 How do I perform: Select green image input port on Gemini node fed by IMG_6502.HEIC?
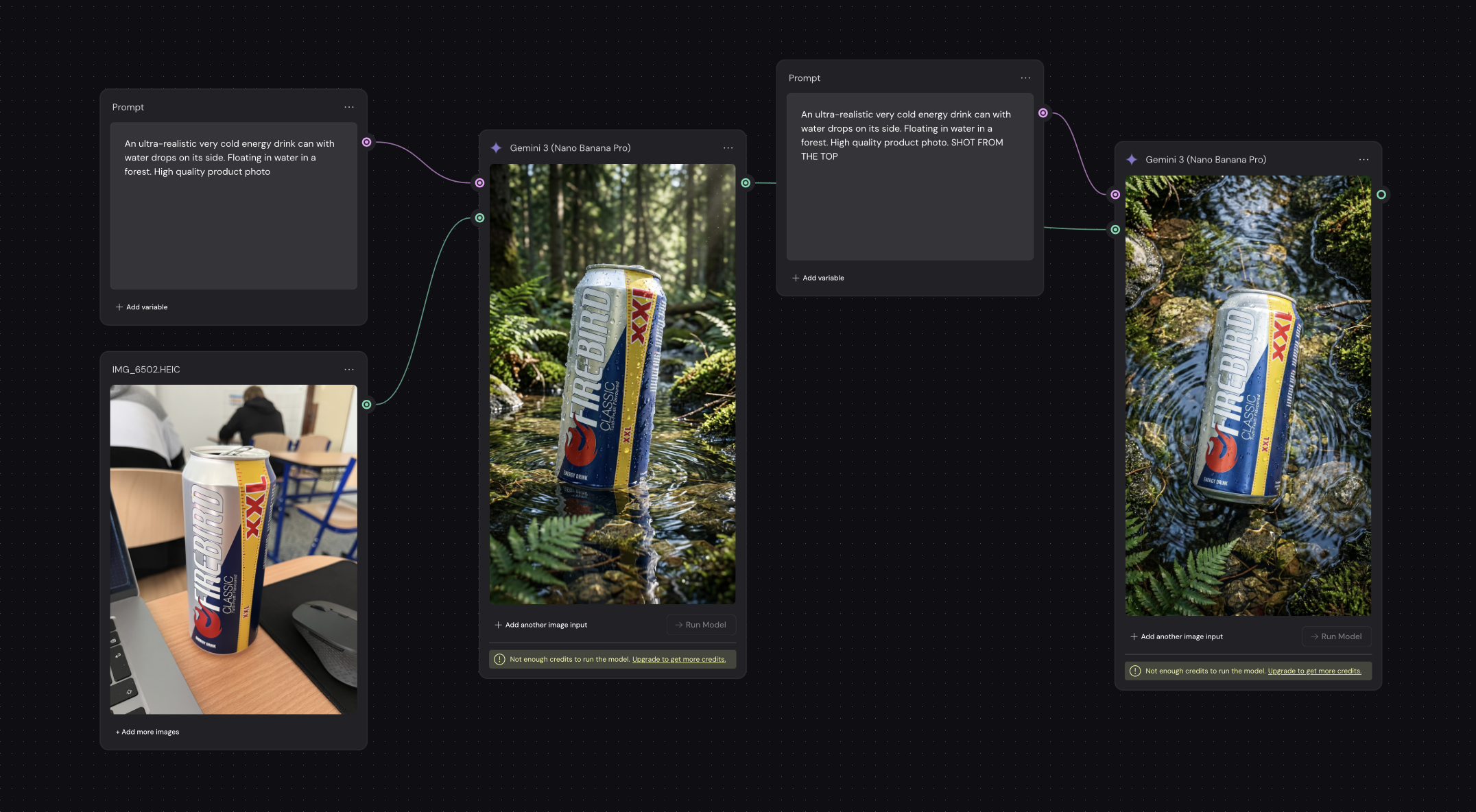click(x=480, y=218)
